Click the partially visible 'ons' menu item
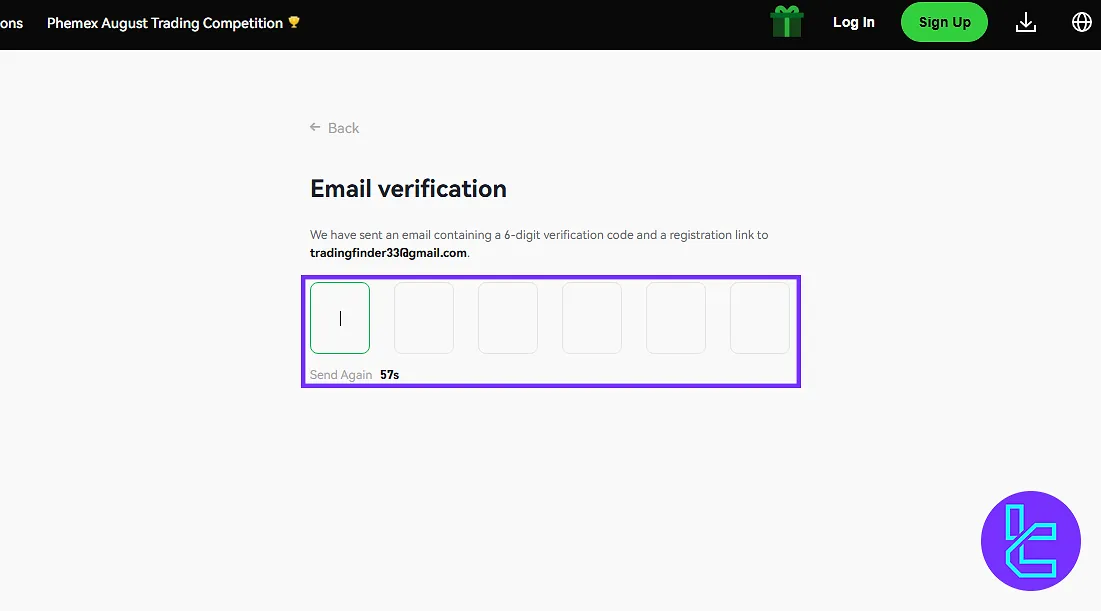This screenshot has height=611, width=1101. 12,23
